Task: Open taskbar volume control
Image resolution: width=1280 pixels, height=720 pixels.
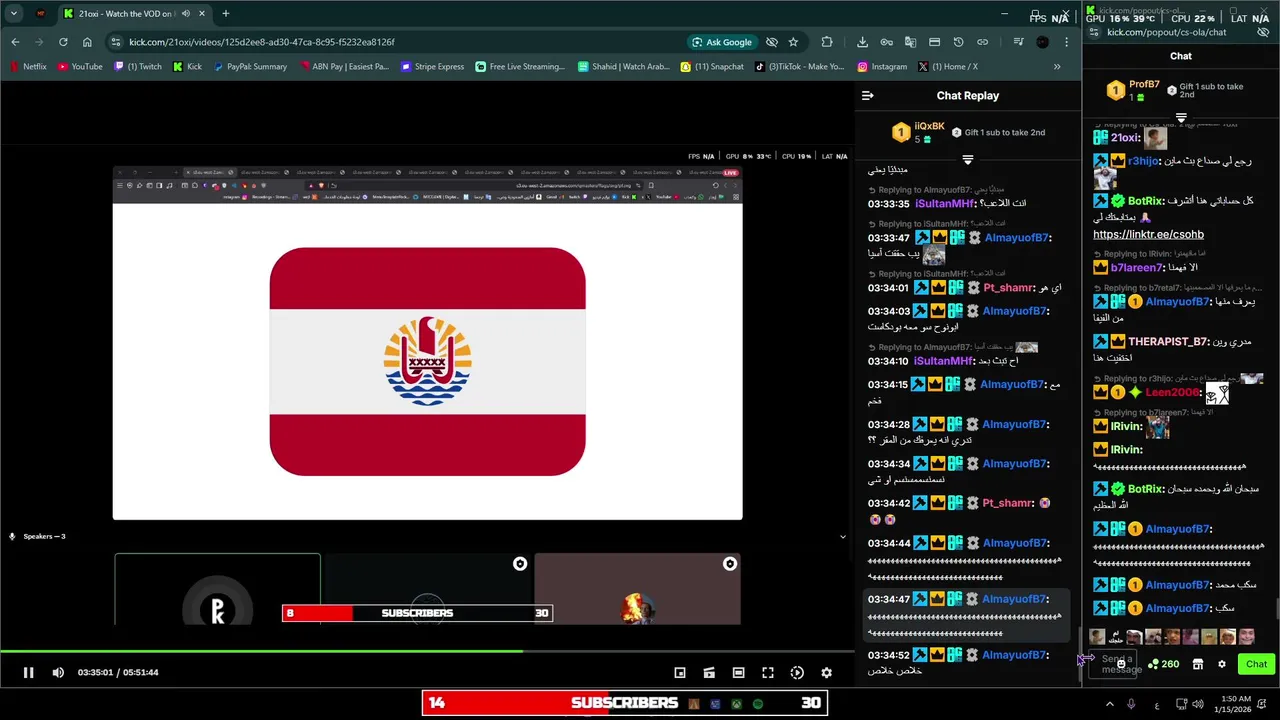Action: (x=1200, y=704)
